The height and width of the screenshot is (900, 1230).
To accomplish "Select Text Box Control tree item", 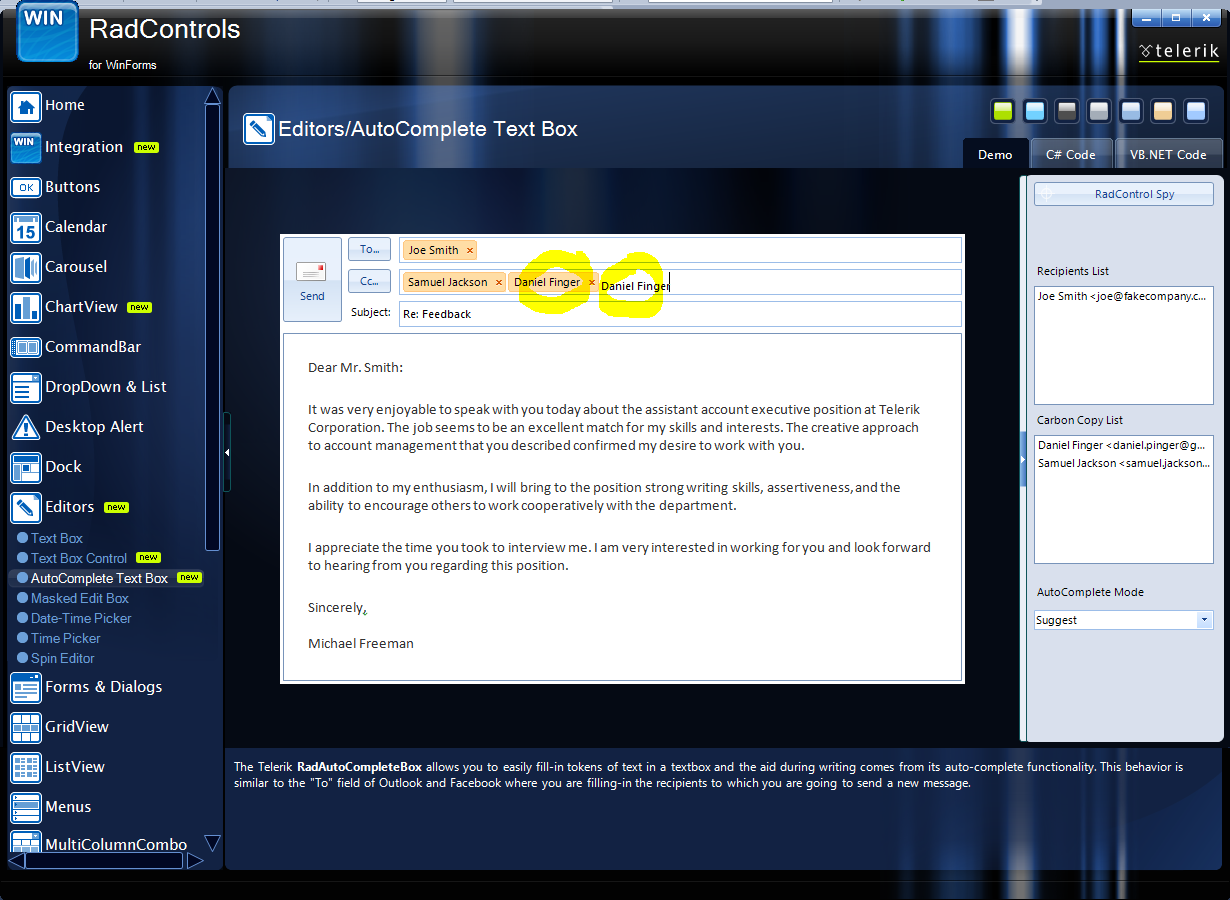I will [79, 558].
